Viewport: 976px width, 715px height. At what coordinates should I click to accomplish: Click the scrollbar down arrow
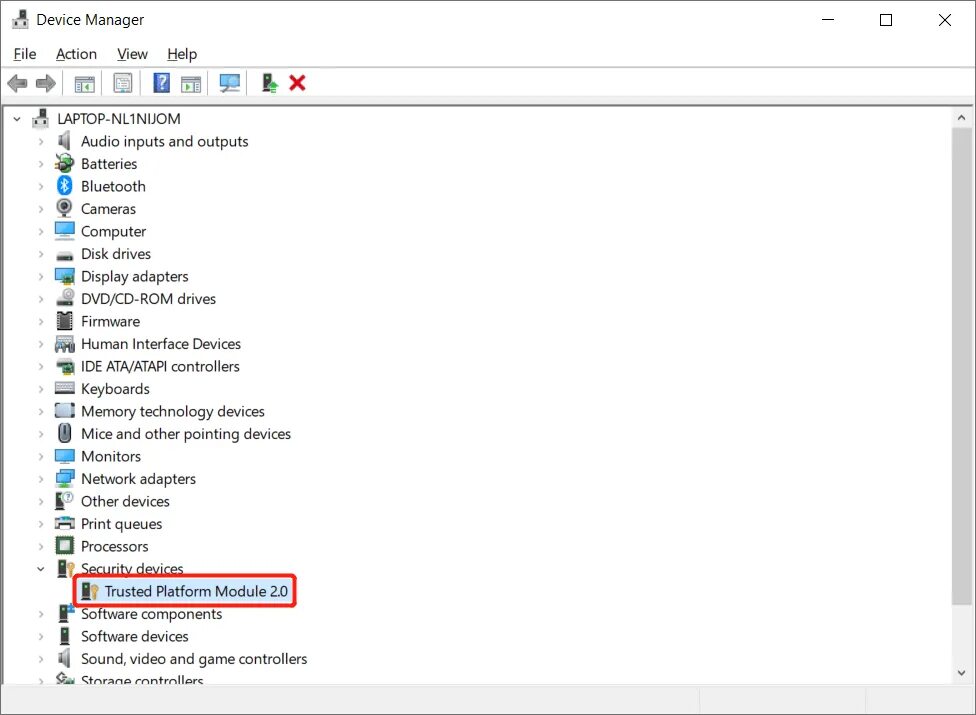(x=961, y=673)
